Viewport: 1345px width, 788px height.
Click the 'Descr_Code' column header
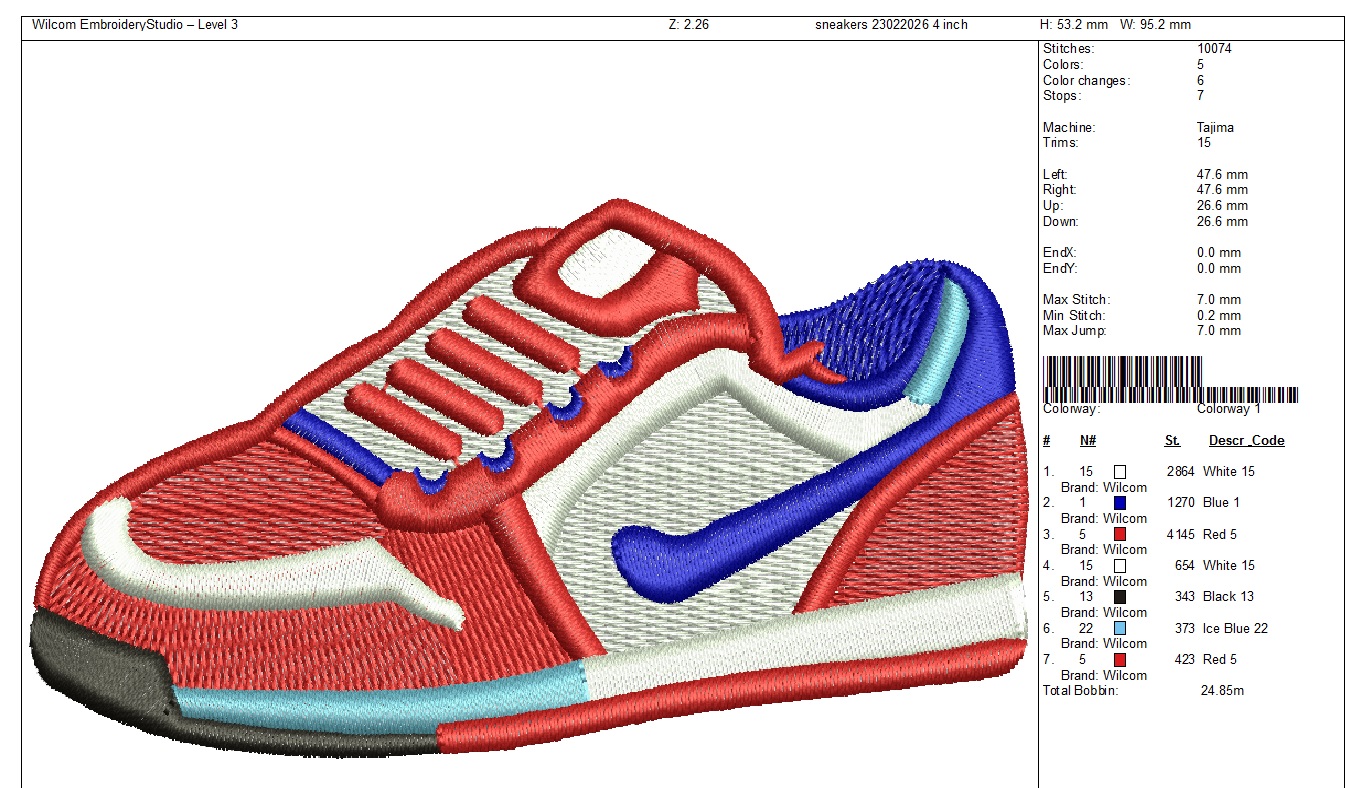(x=1246, y=441)
